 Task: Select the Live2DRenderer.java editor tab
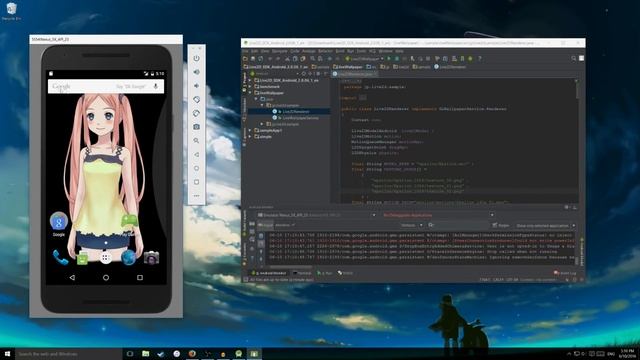tap(354, 74)
